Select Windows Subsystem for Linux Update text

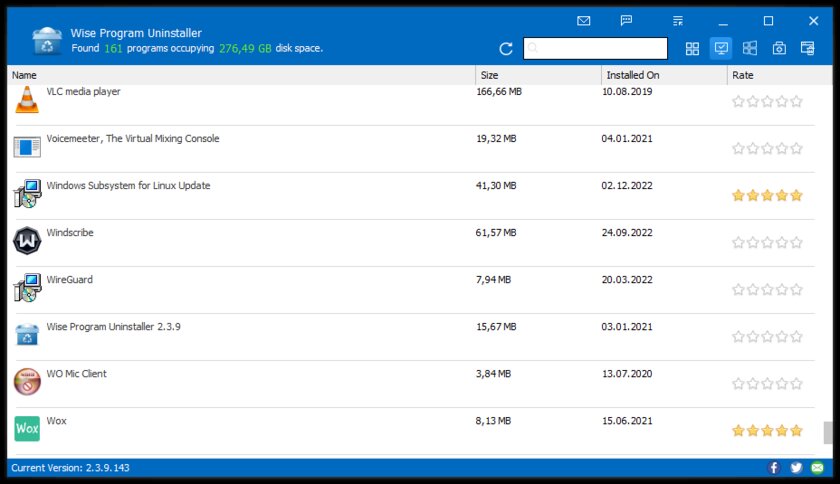pyautogui.click(x=128, y=185)
